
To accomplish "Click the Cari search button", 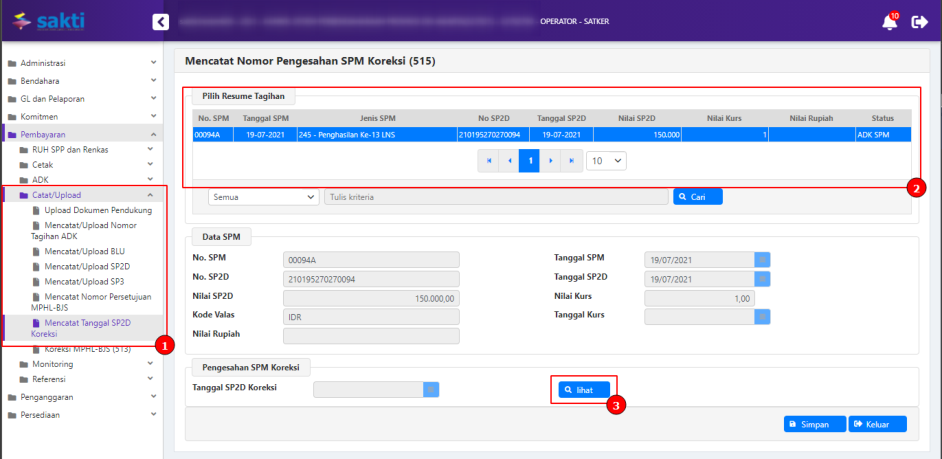I will click(697, 197).
